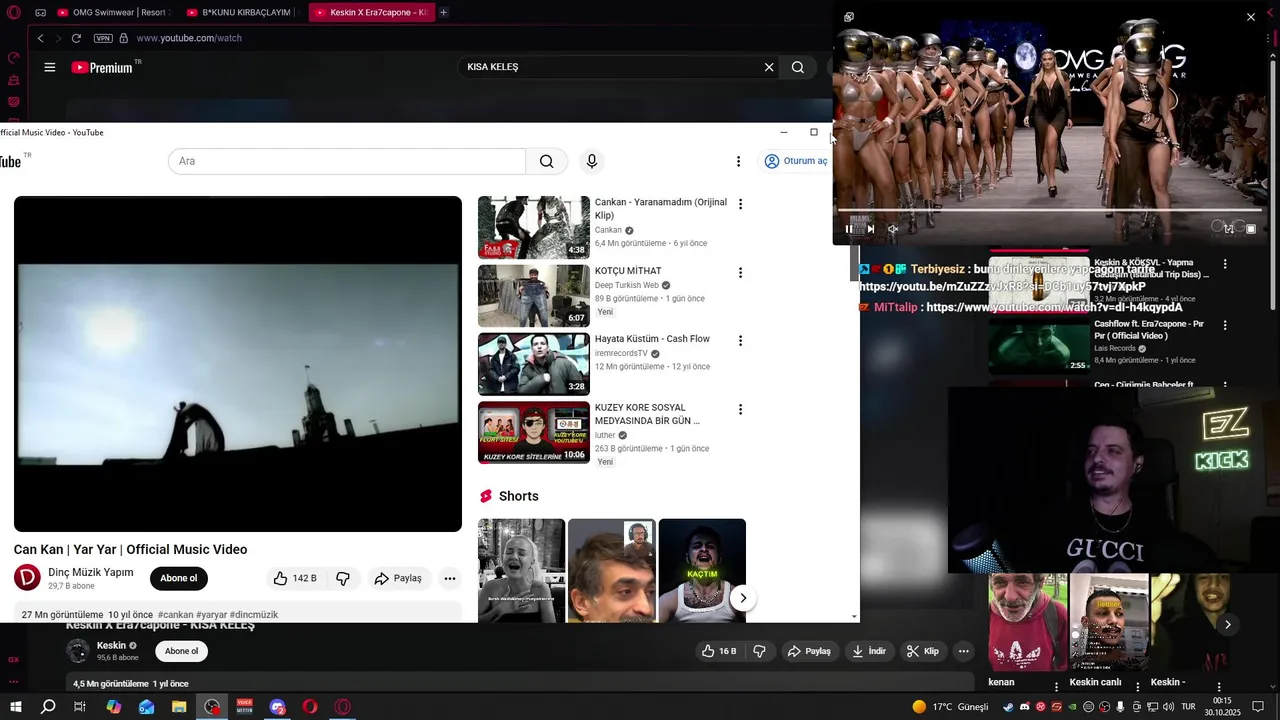The height and width of the screenshot is (720, 1280).
Task: Click back-to-tab icon on pop-out player
Action: (x=849, y=17)
